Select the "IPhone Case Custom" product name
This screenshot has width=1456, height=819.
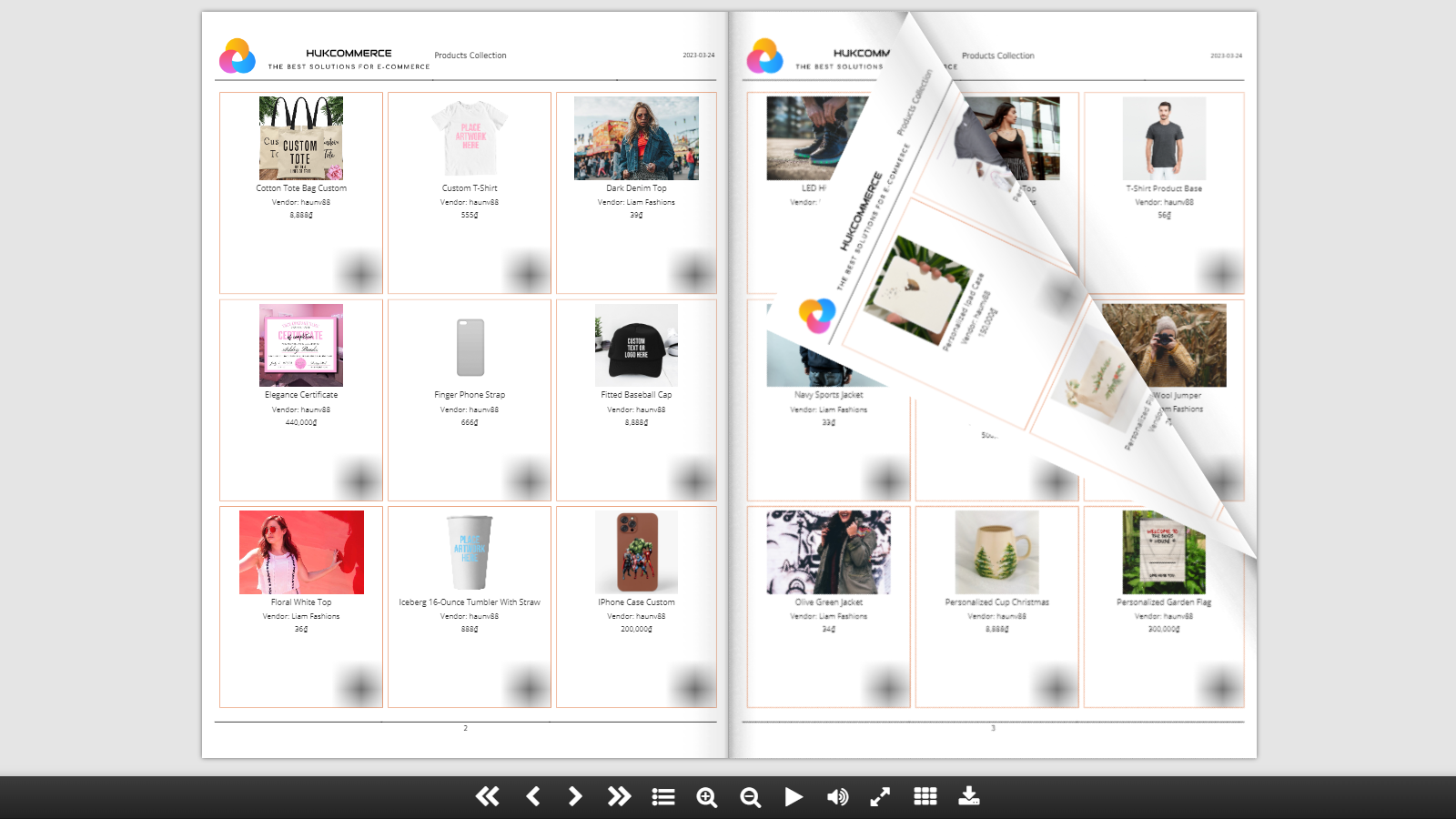point(636,602)
